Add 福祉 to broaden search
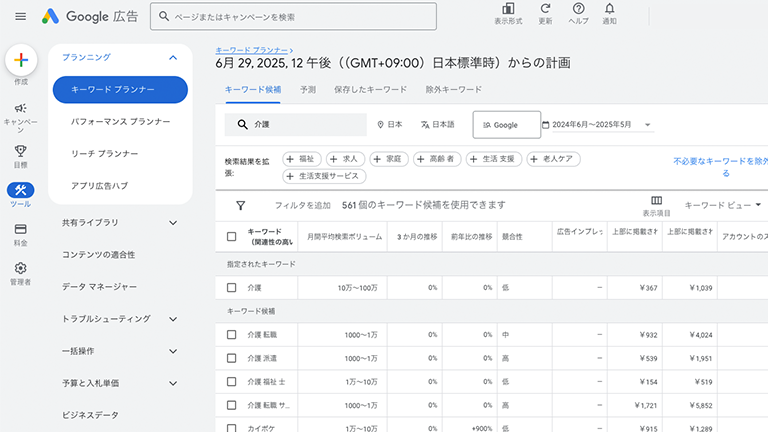The height and width of the screenshot is (432, 768). coord(302,159)
